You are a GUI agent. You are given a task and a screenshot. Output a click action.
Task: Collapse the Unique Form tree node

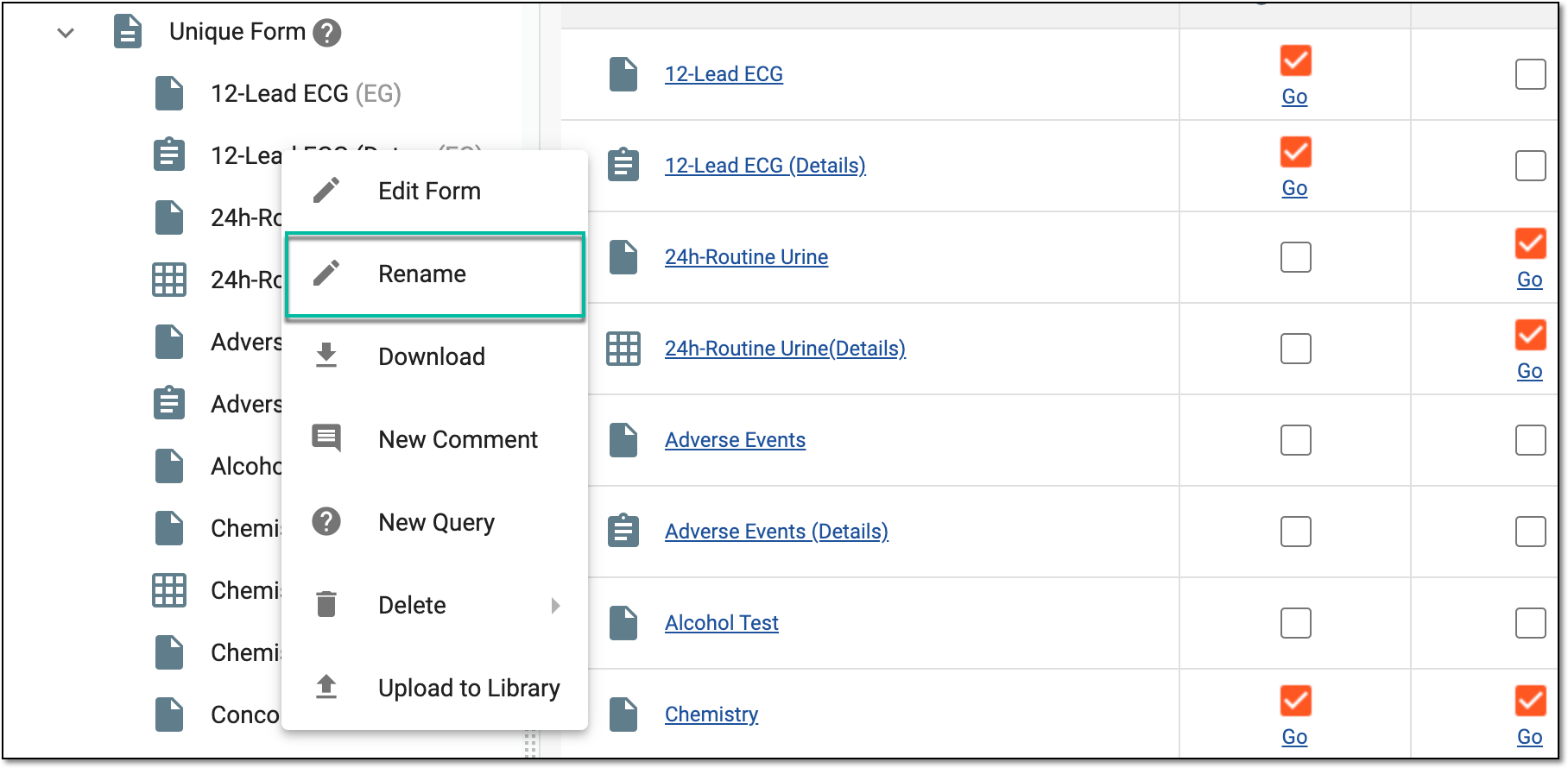(66, 33)
